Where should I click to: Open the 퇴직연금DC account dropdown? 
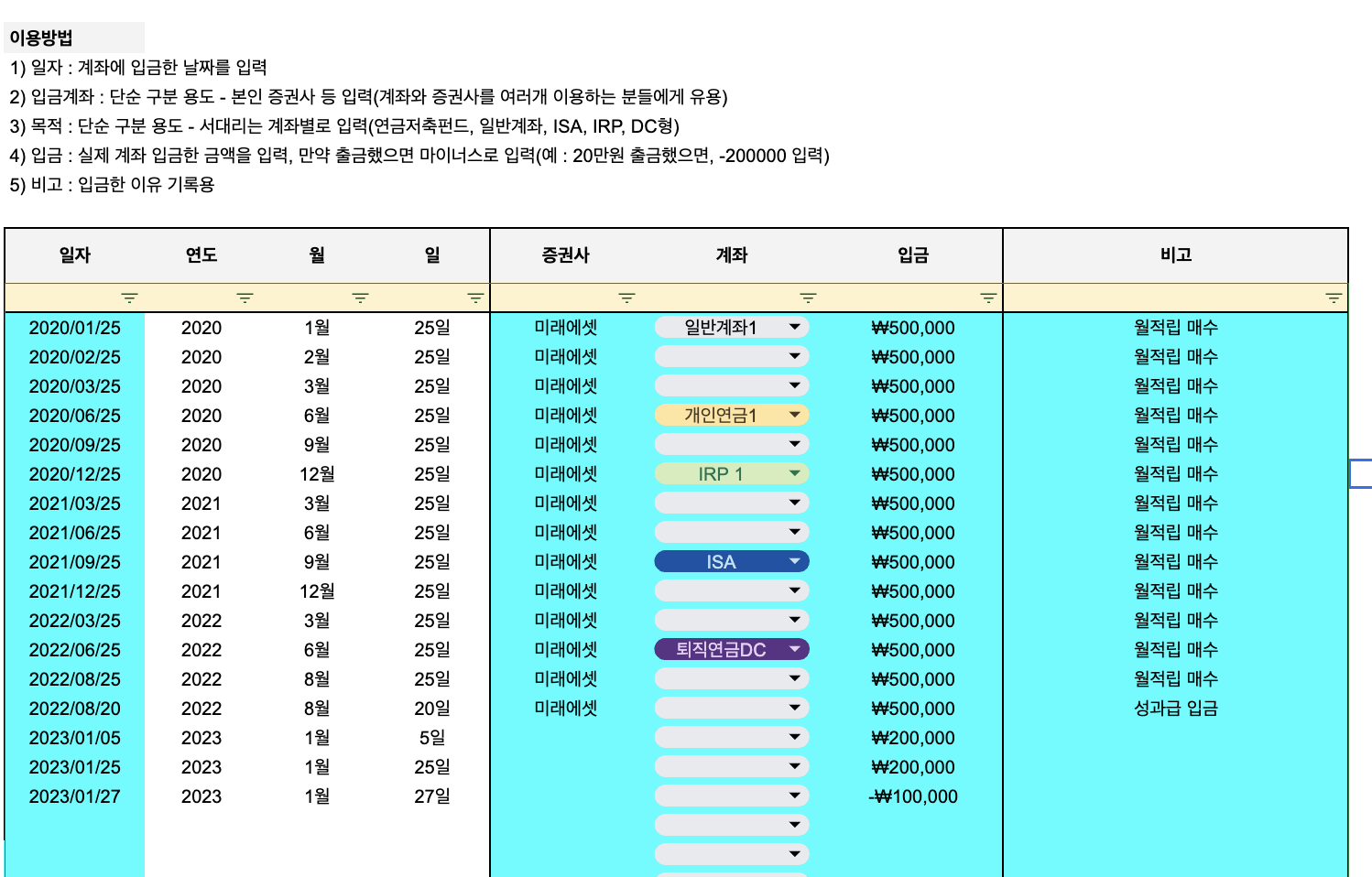coord(732,649)
